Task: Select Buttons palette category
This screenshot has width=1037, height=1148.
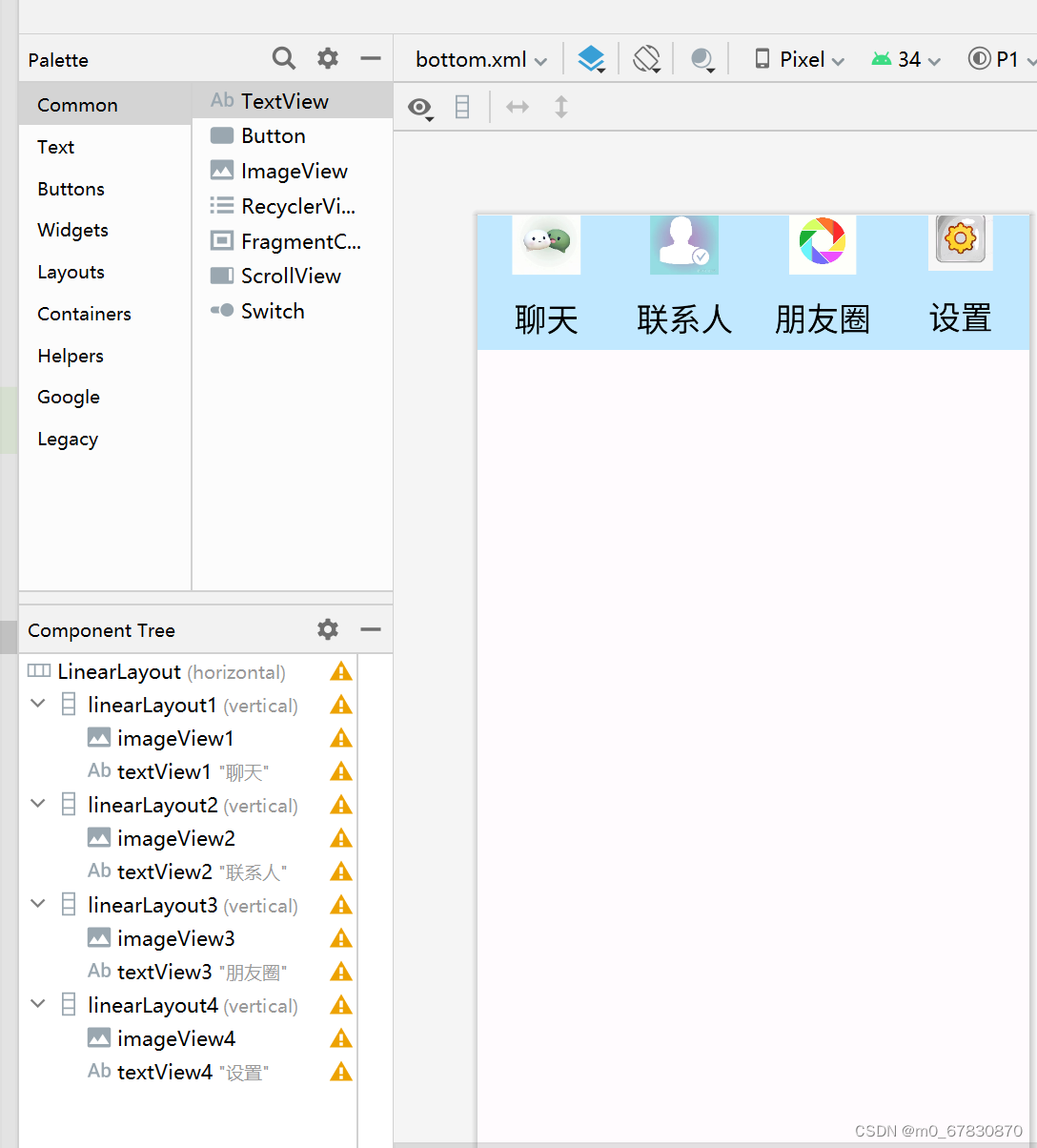Action: coord(105,189)
